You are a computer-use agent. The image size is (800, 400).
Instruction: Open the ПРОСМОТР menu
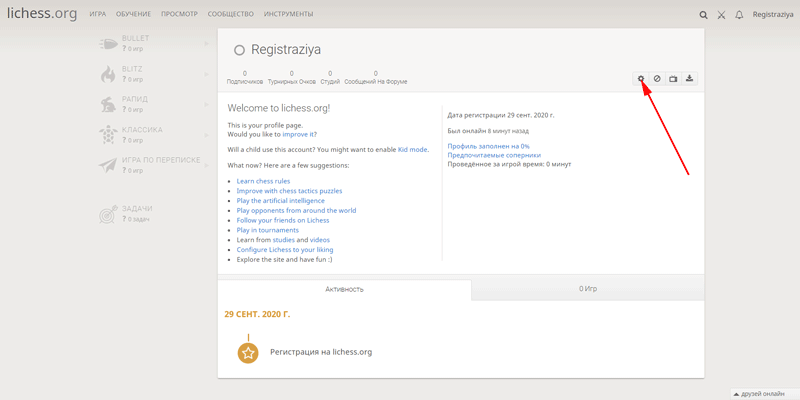(179, 14)
